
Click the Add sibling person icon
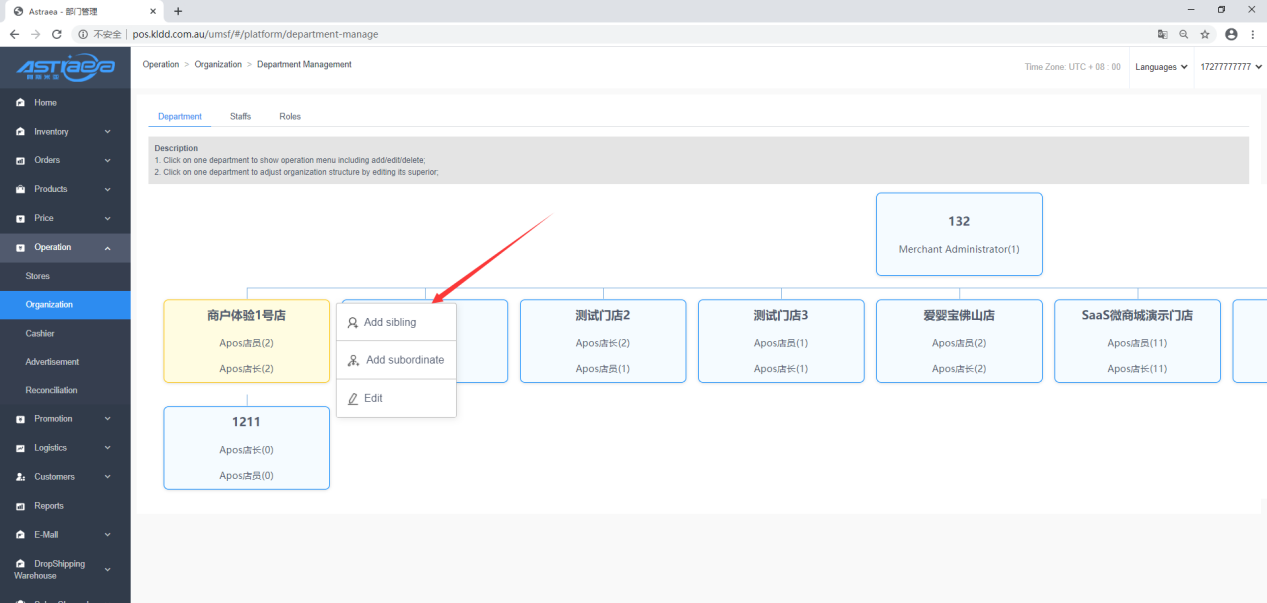353,323
